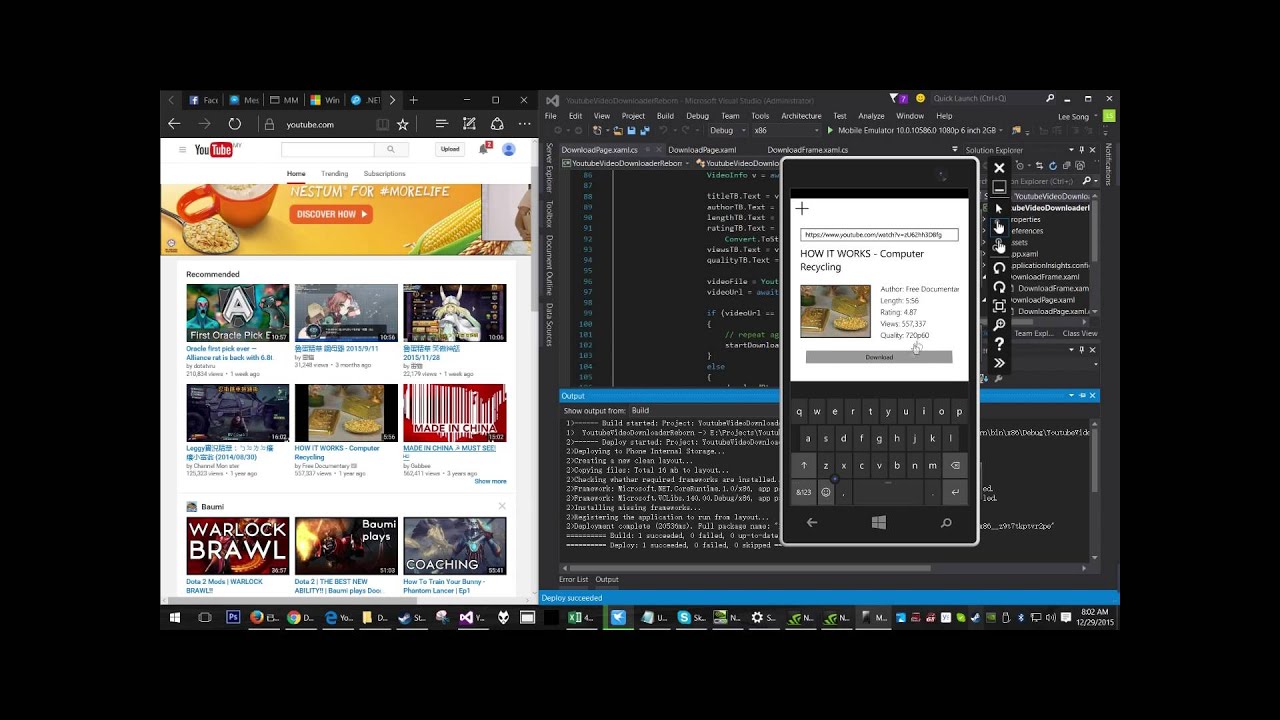Start Mobile Emulator debug play button

point(830,130)
